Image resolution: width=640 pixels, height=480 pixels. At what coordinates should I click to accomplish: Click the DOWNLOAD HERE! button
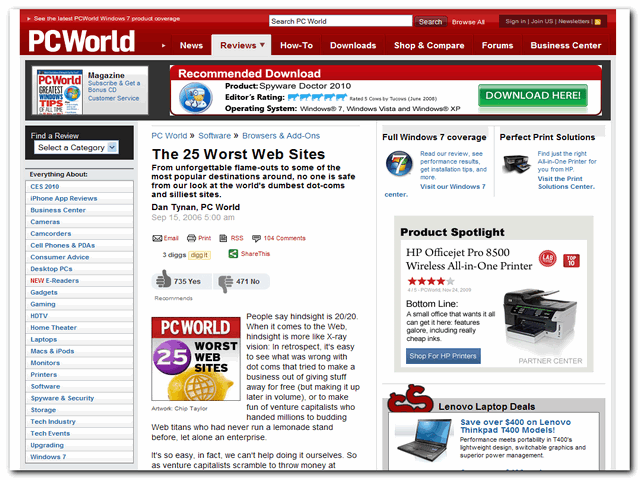coord(533,96)
